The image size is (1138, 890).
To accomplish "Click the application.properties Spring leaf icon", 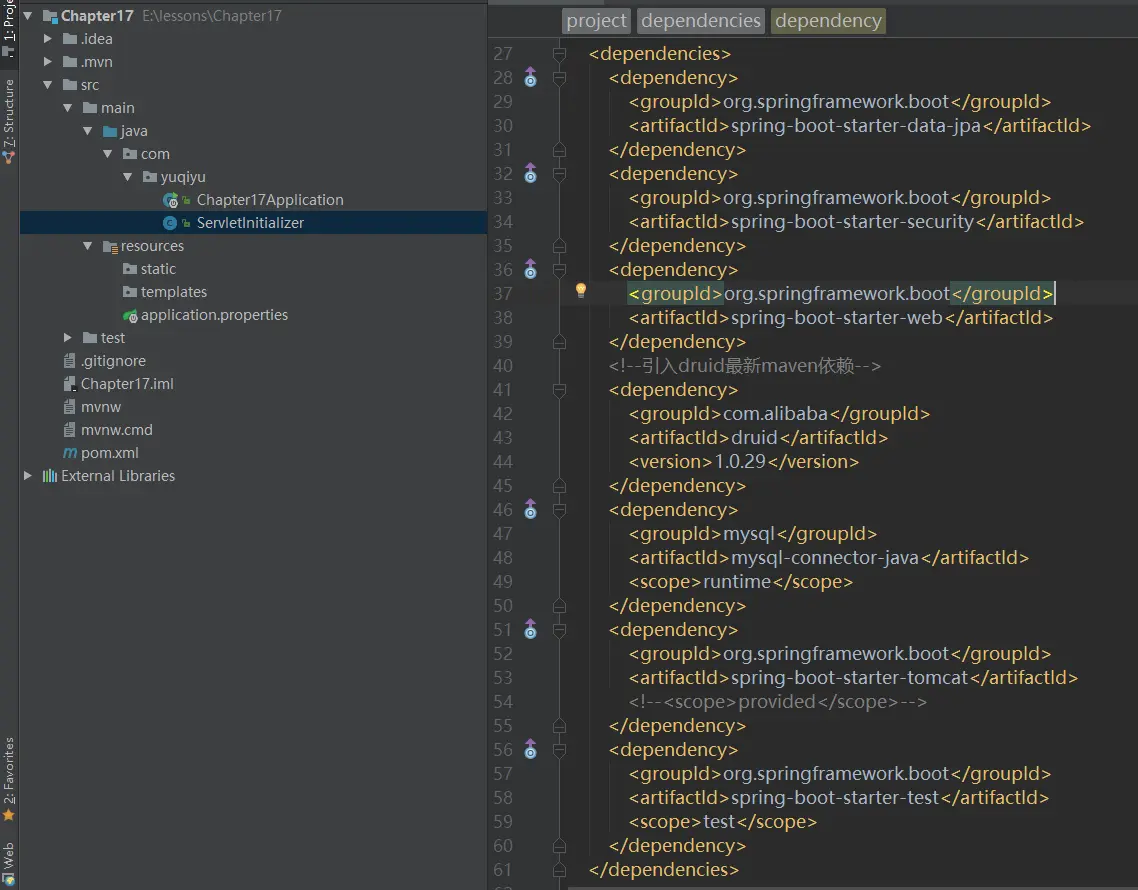I will [x=129, y=315].
